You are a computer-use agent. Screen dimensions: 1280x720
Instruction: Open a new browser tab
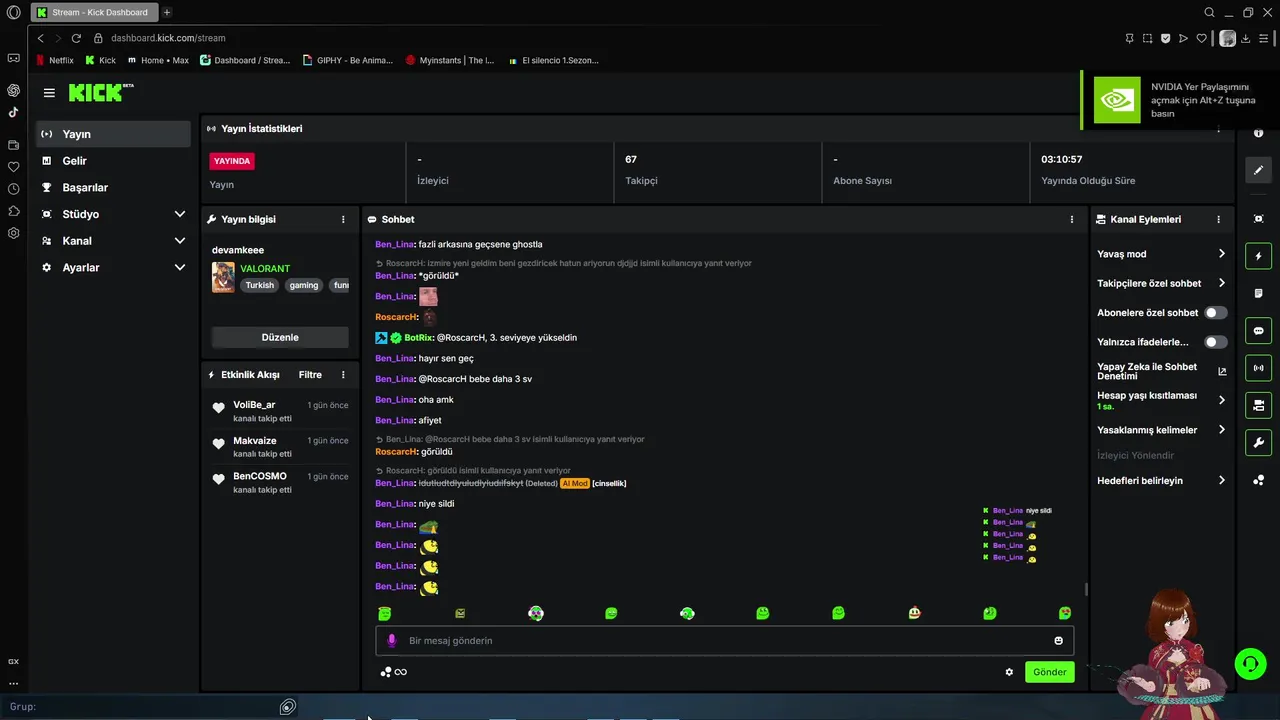[167, 13]
